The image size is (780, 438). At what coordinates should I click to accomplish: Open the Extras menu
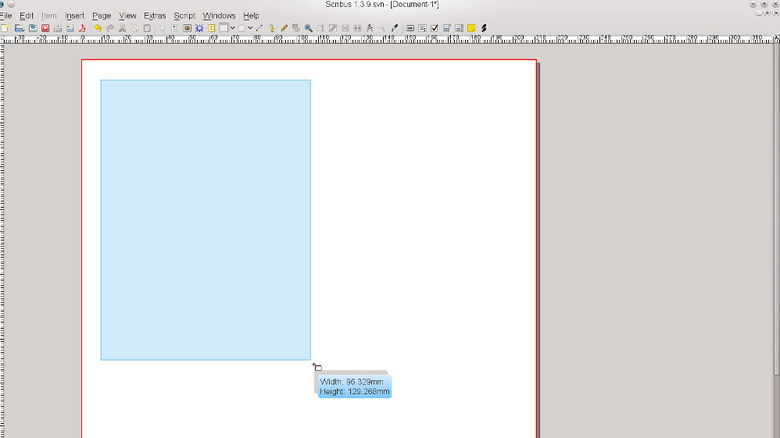click(155, 16)
